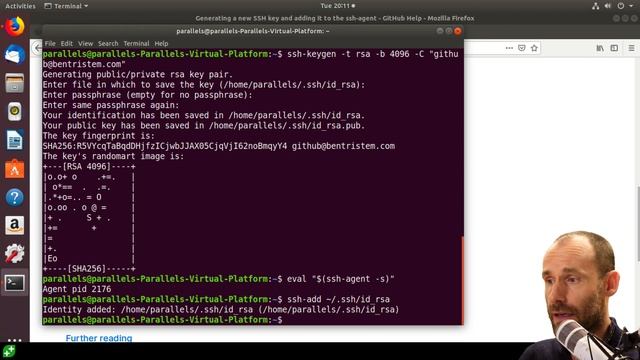Minimize the Terminal window
The height and width of the screenshot is (360, 640).
pyautogui.click(x=440, y=31)
